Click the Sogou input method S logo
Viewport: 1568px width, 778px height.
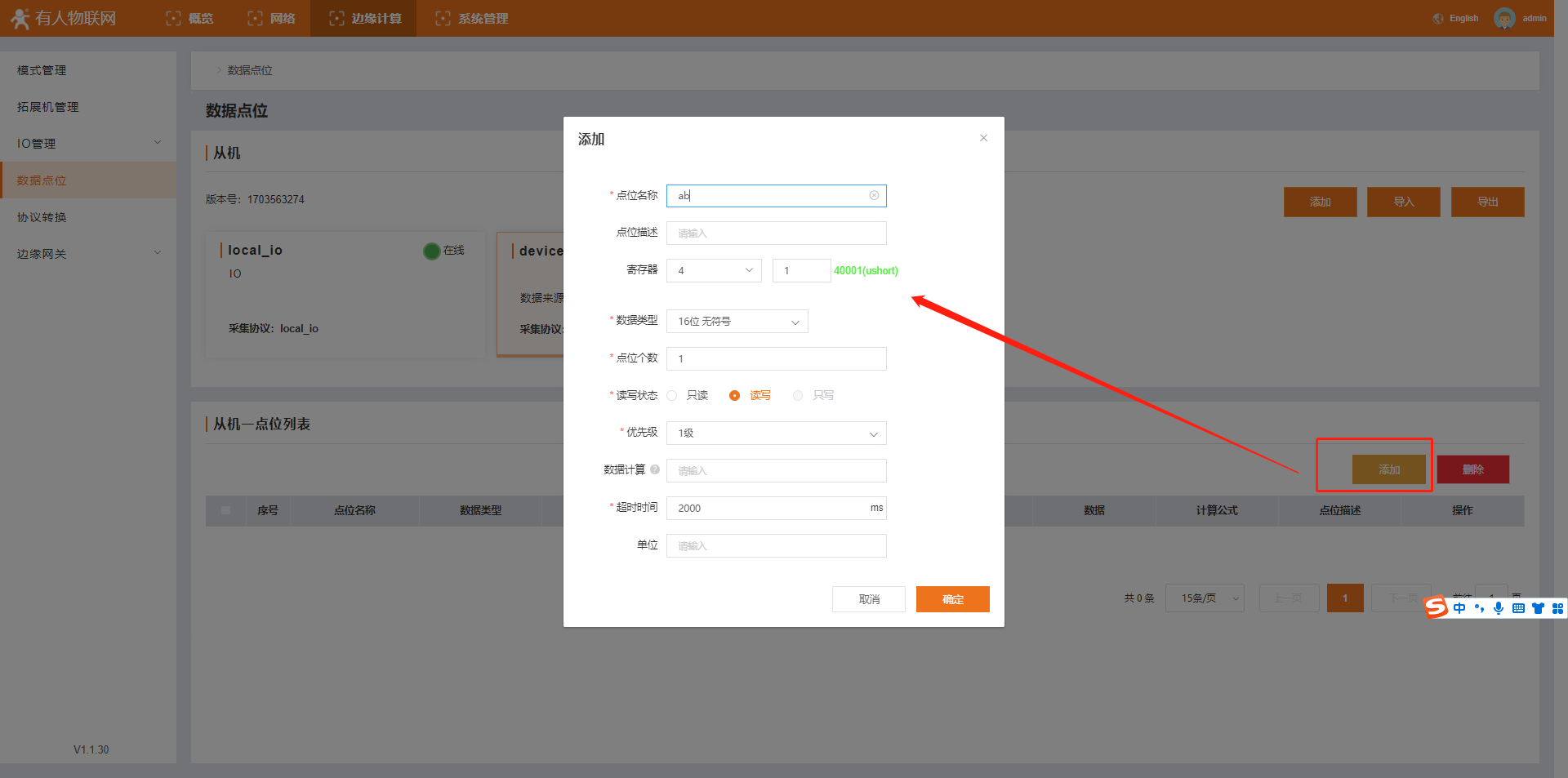pyautogui.click(x=1436, y=607)
